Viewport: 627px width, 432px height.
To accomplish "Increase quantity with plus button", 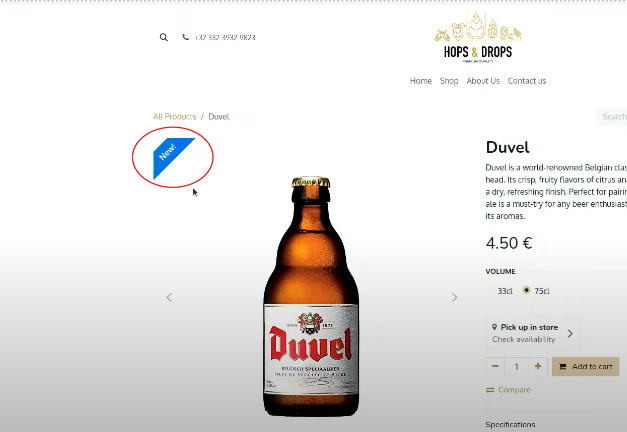I will click(x=538, y=366).
